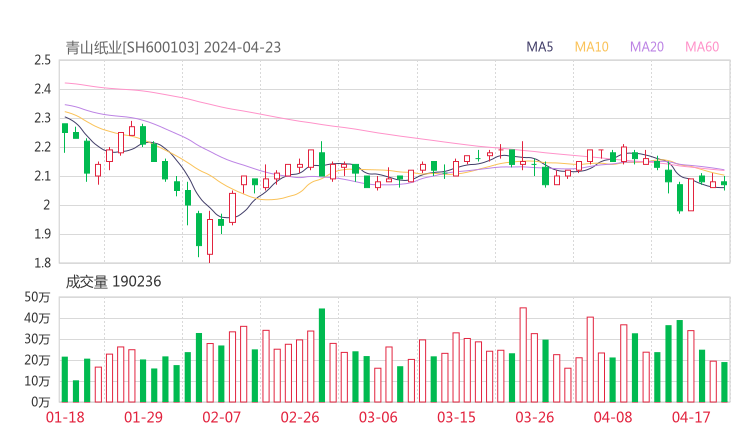Click the 30万 volume axis label
The image size is (740, 440).
point(37,339)
